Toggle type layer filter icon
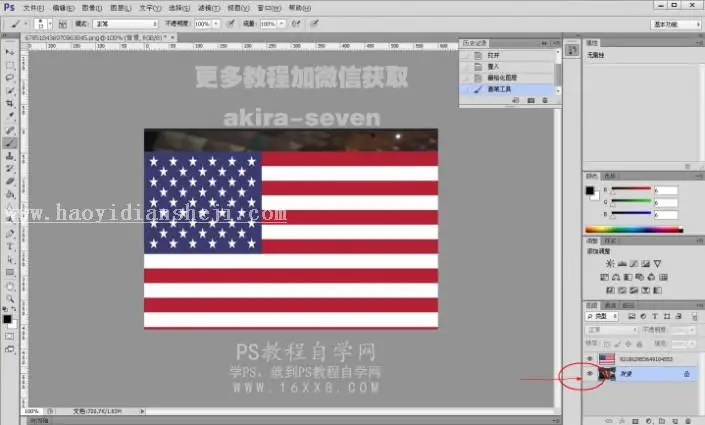 click(655, 317)
